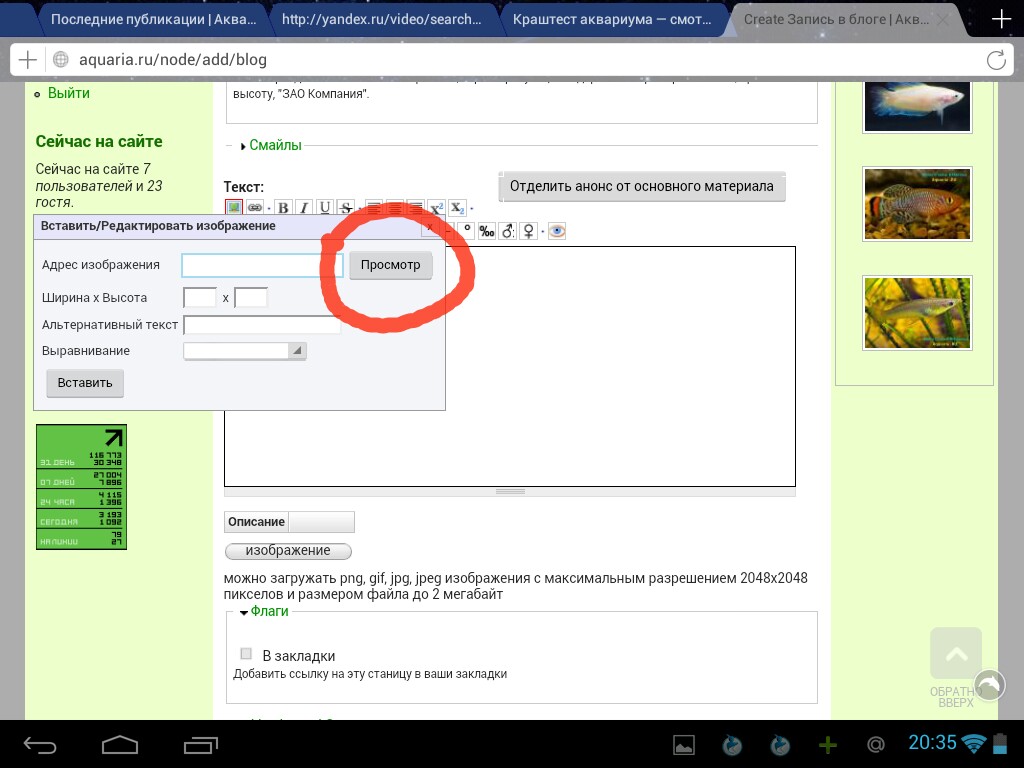
Task: Click the eye preview icon in toolbar
Action: (x=557, y=231)
